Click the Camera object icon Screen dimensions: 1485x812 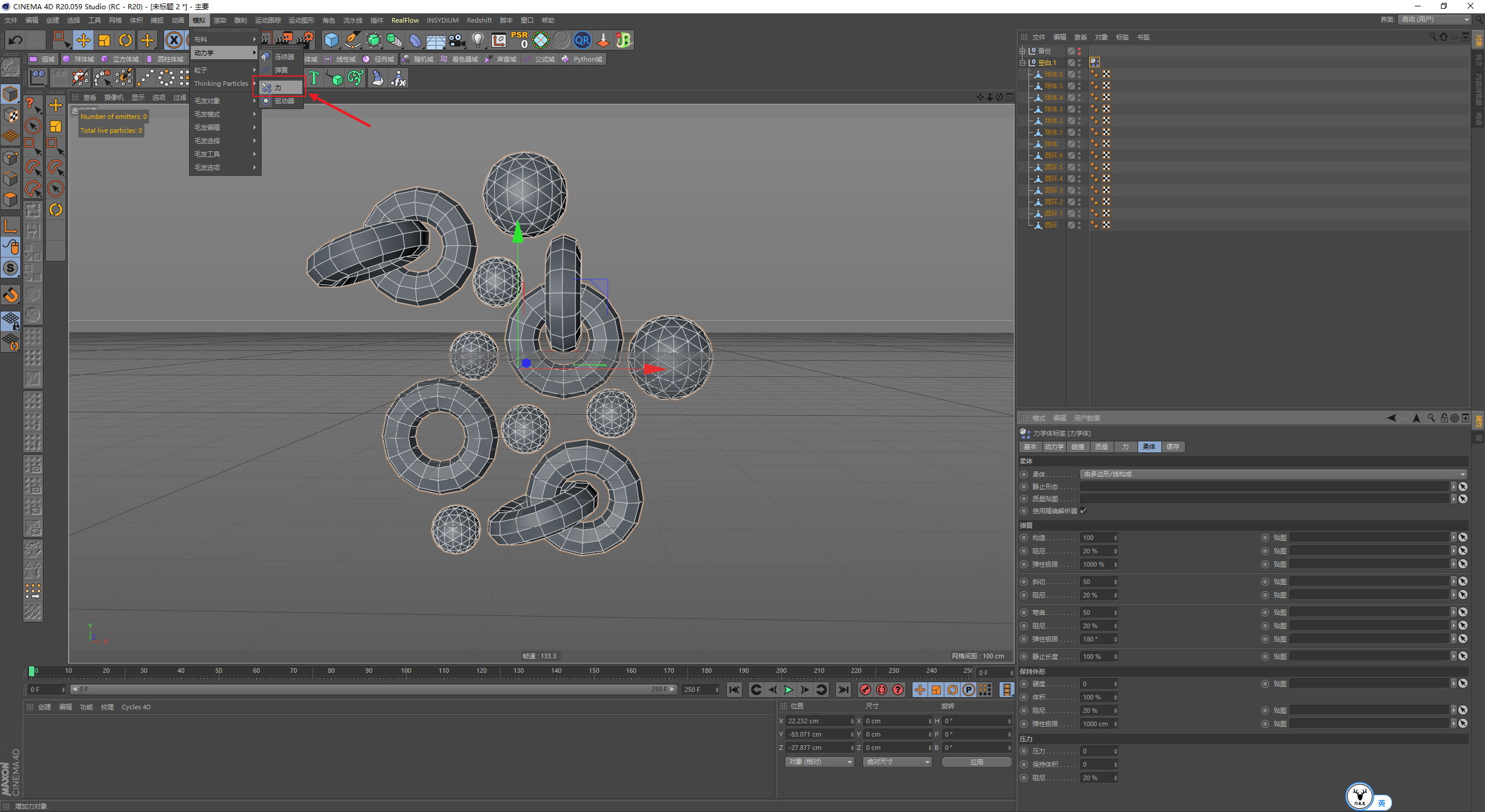457,40
